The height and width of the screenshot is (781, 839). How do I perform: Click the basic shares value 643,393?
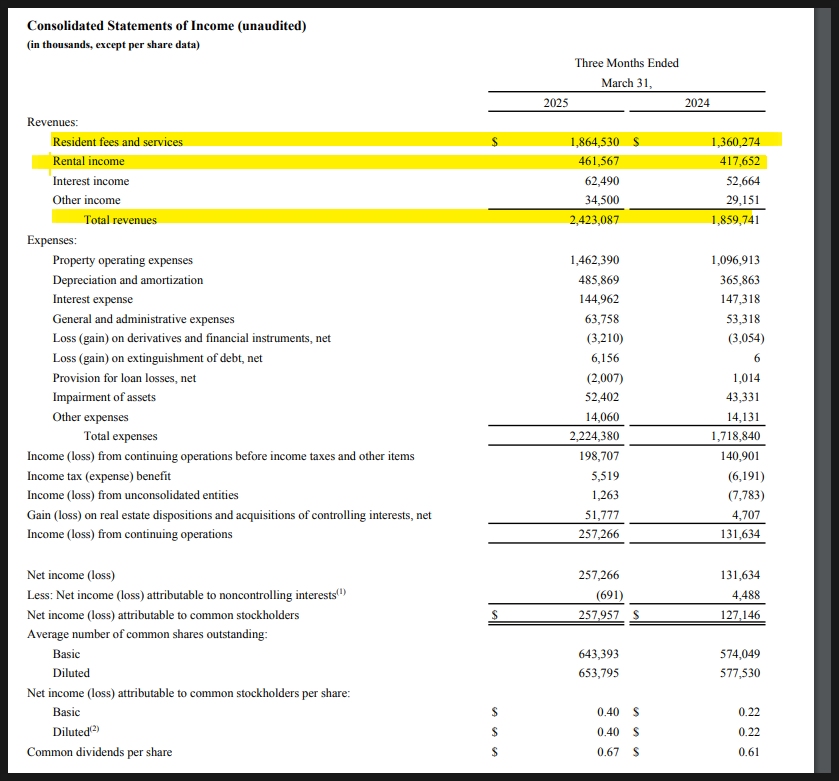point(599,654)
